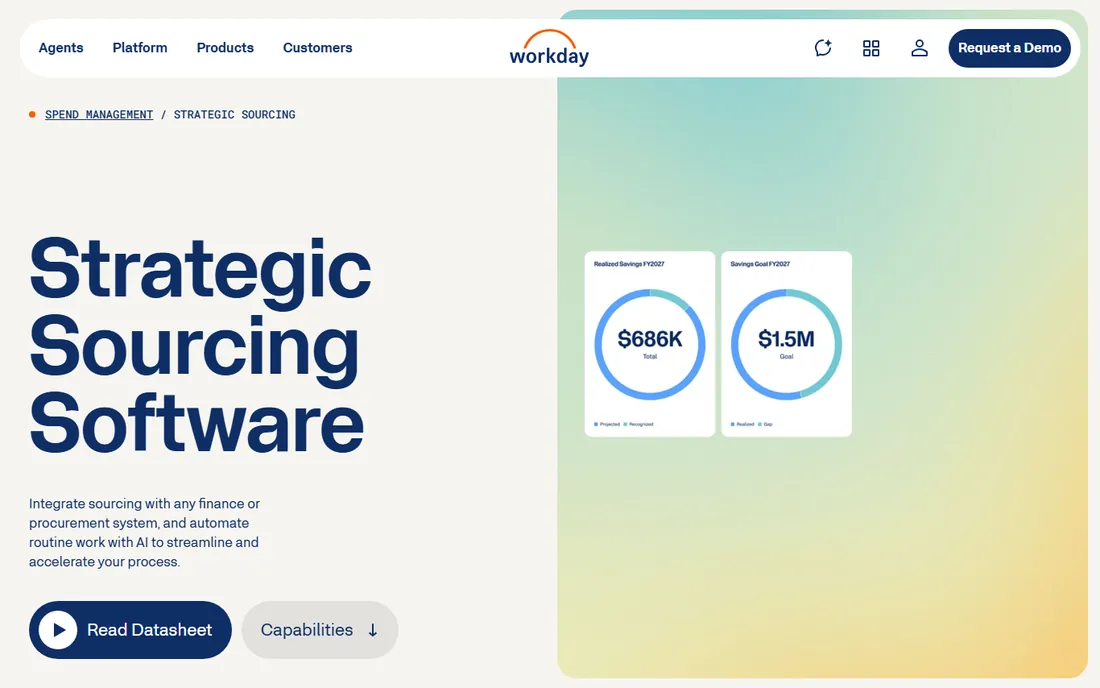
Task: Jump to Capabilities section
Action: 320,630
